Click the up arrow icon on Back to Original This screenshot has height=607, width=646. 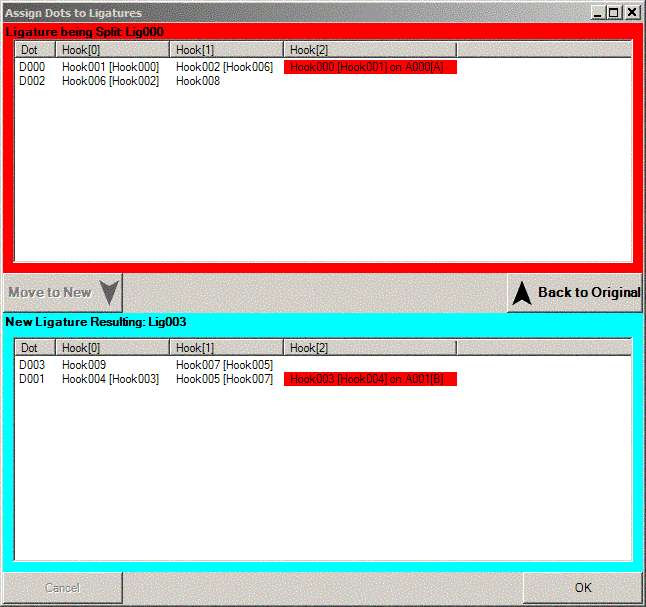[521, 293]
